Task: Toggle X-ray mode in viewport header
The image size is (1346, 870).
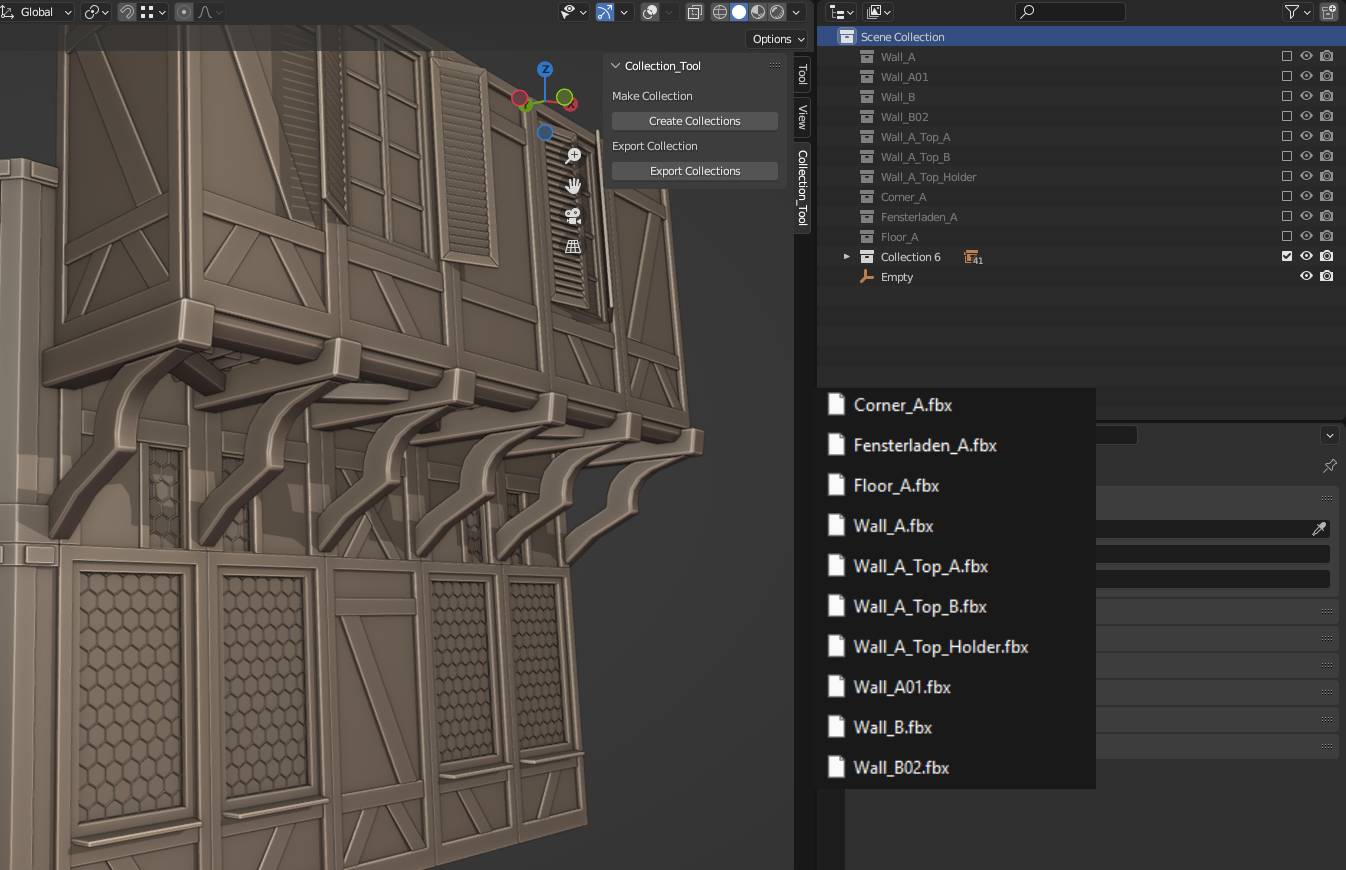Action: click(x=695, y=12)
